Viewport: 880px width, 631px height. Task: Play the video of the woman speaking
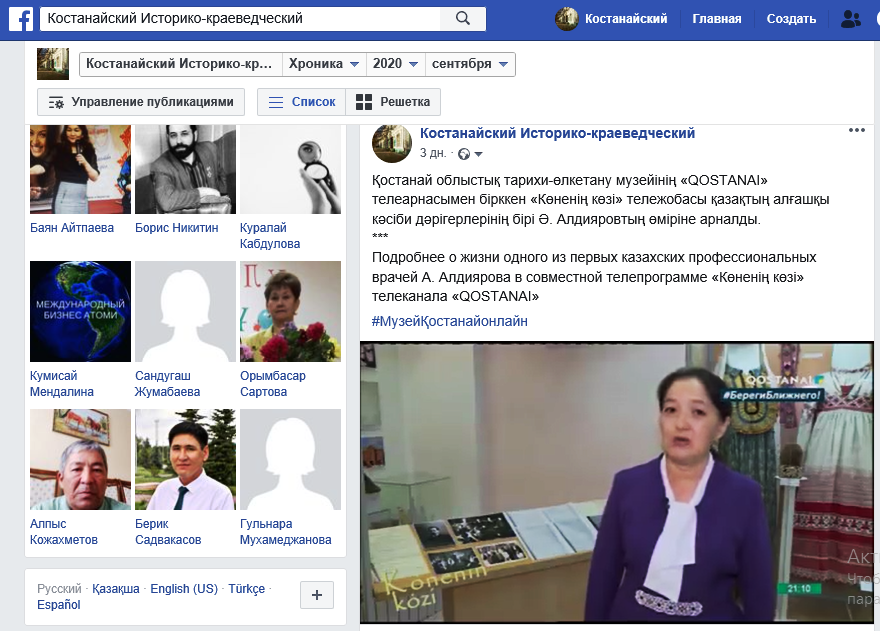618,482
